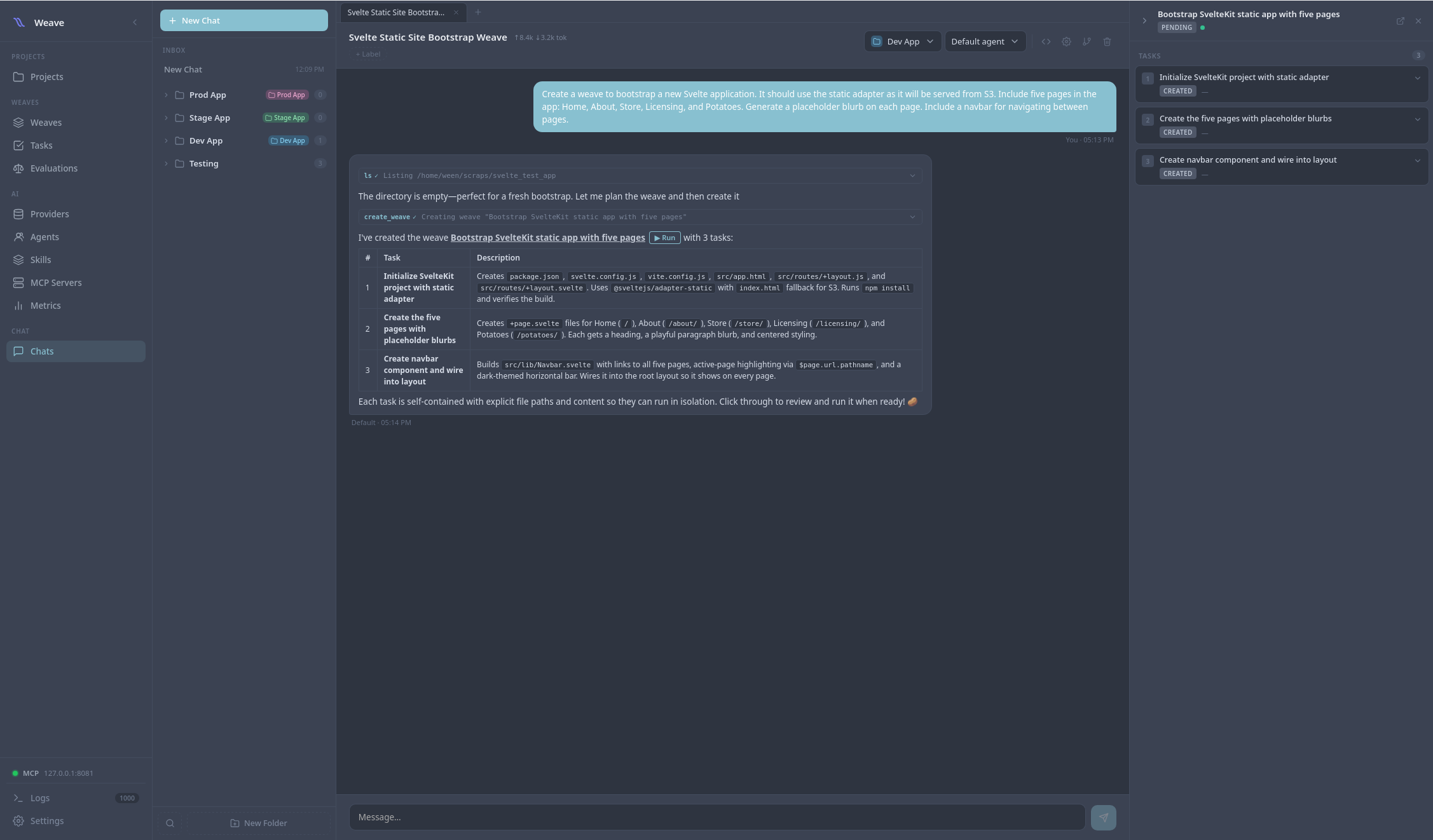
Task: Click the blue Dev App tag in folder list
Action: [x=288, y=141]
